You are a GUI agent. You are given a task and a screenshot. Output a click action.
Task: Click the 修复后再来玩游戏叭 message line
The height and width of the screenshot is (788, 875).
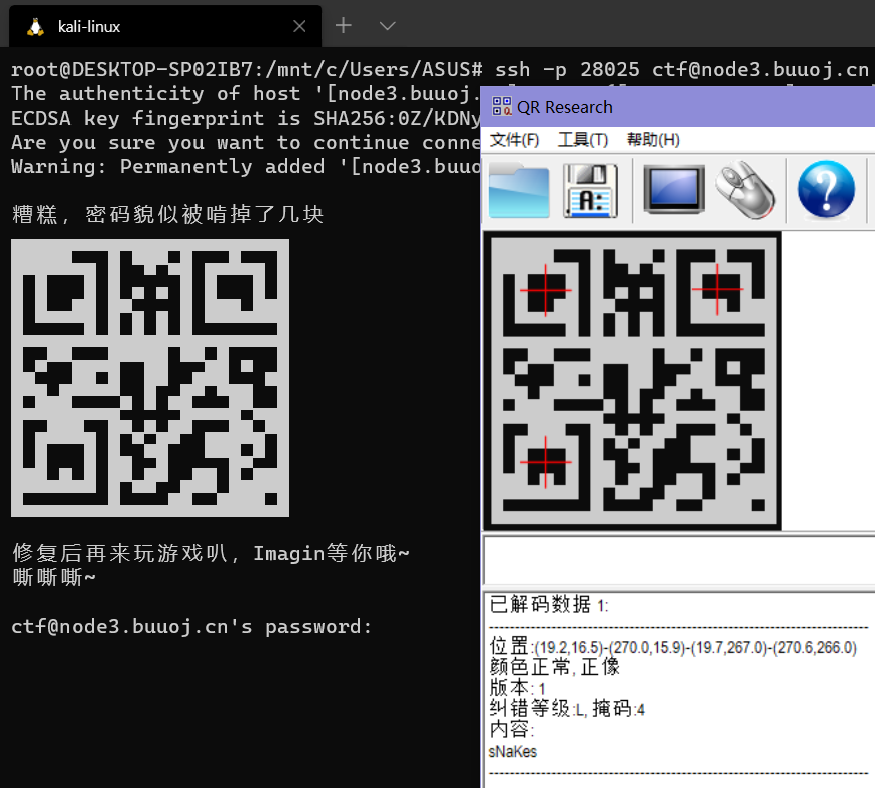[210, 553]
